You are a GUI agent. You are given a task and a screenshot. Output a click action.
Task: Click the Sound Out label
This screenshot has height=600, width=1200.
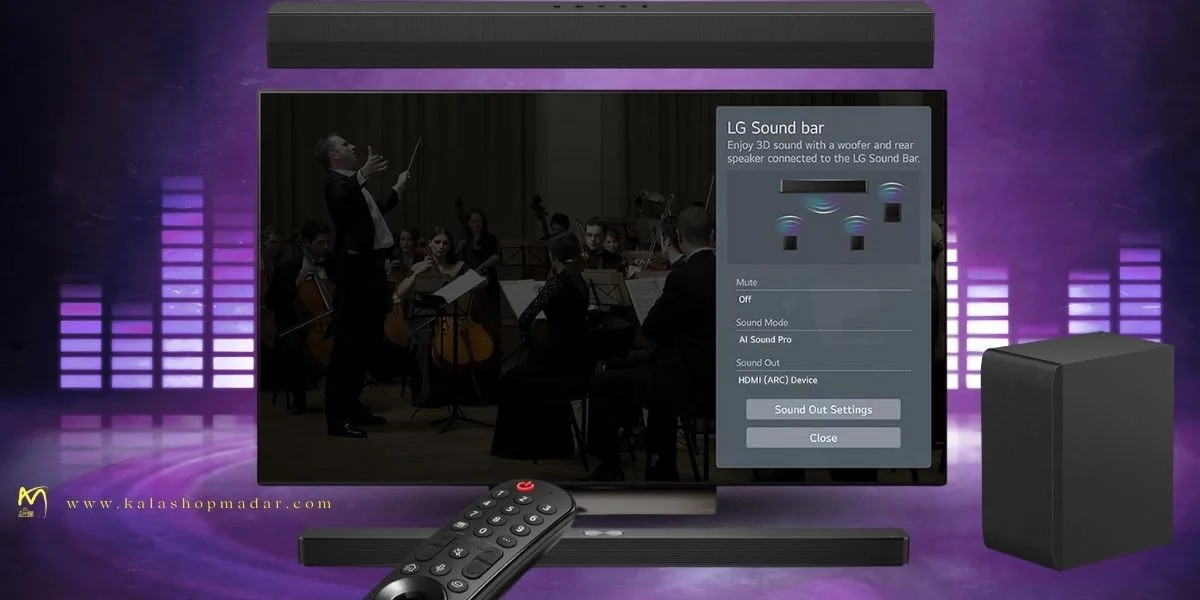click(x=758, y=363)
